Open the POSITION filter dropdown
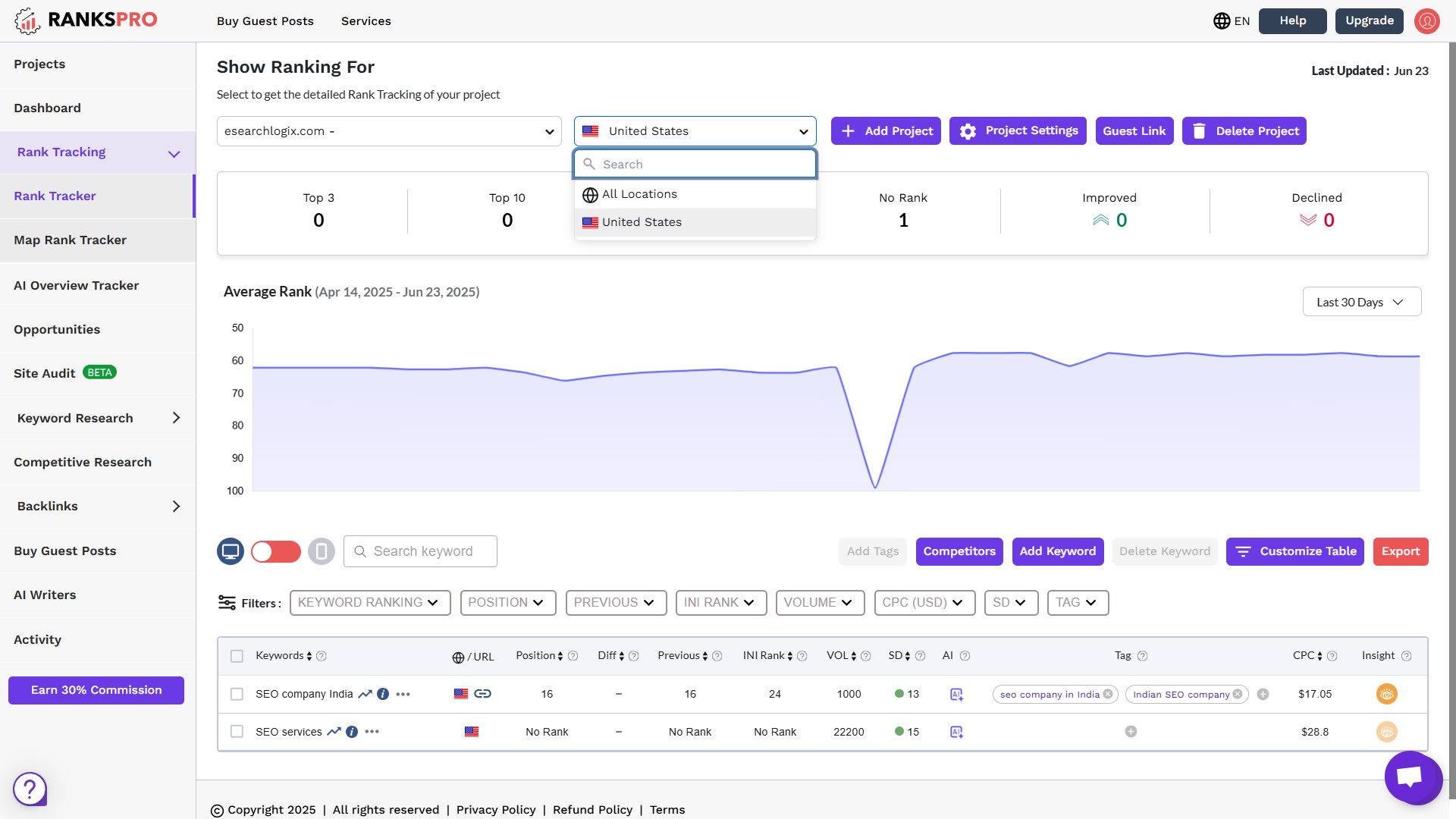The width and height of the screenshot is (1456, 819). [x=508, y=603]
